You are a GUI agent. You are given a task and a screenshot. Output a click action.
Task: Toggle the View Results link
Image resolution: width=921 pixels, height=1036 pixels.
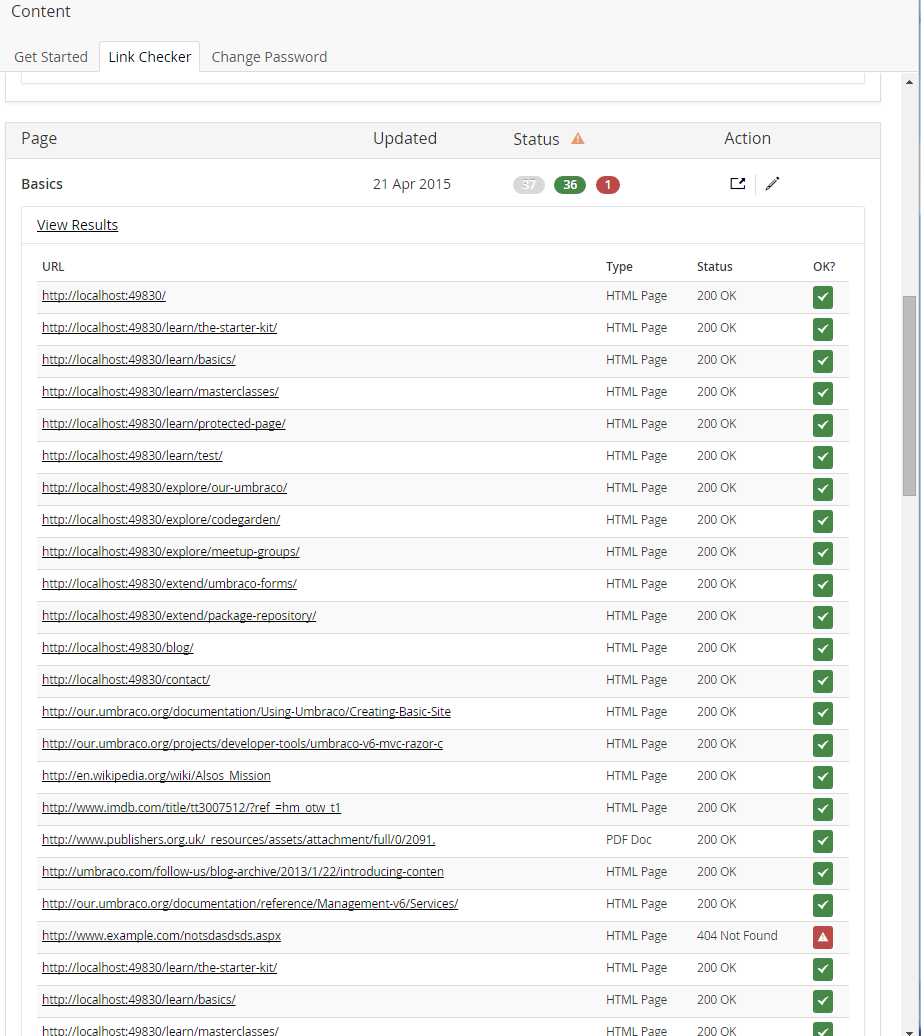[x=77, y=225]
